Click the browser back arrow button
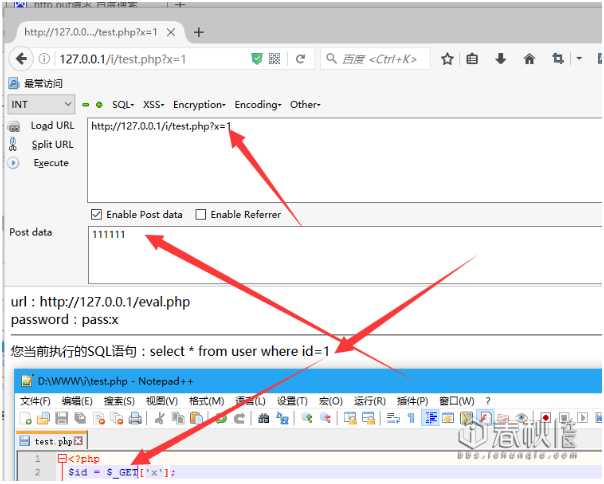 [21, 59]
